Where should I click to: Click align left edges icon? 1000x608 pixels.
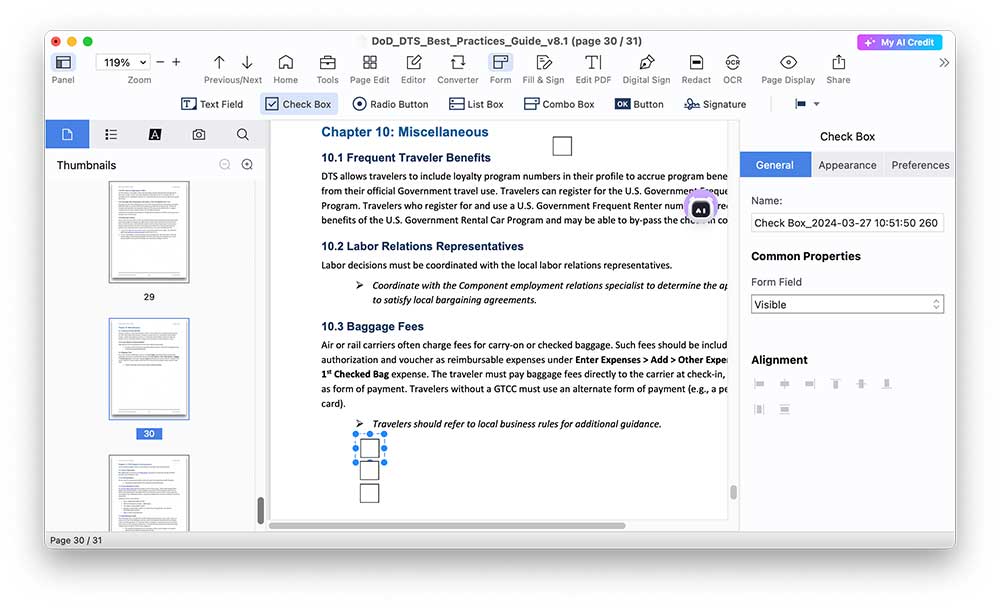pos(759,383)
